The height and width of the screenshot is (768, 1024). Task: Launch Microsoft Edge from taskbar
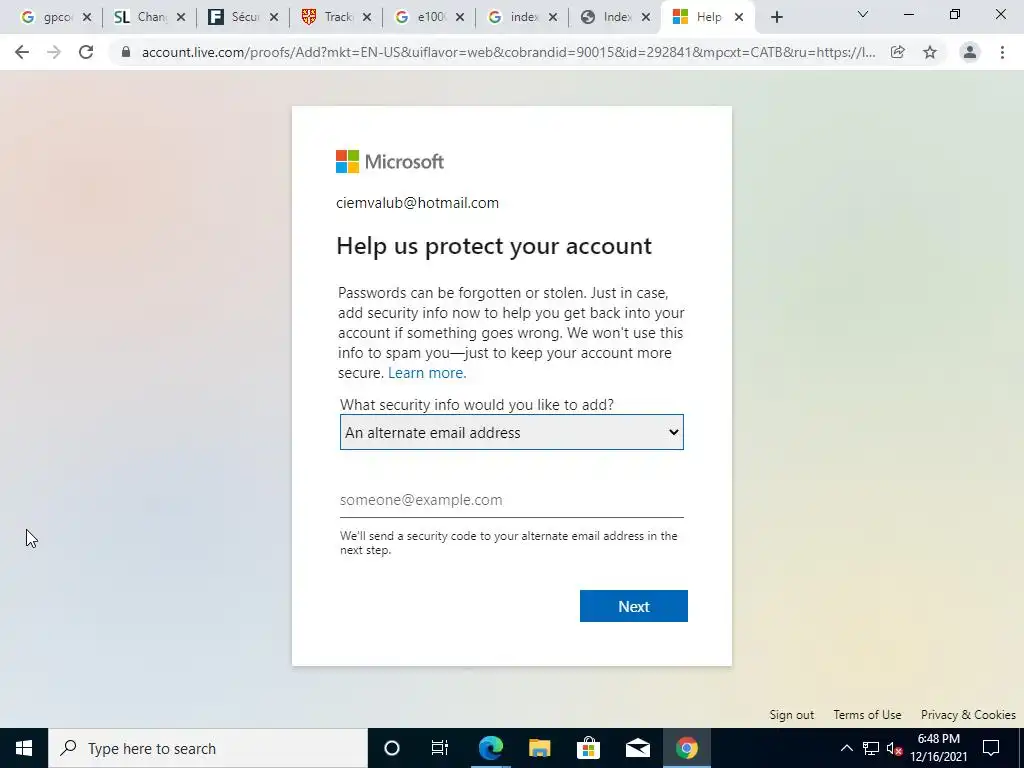(x=490, y=748)
